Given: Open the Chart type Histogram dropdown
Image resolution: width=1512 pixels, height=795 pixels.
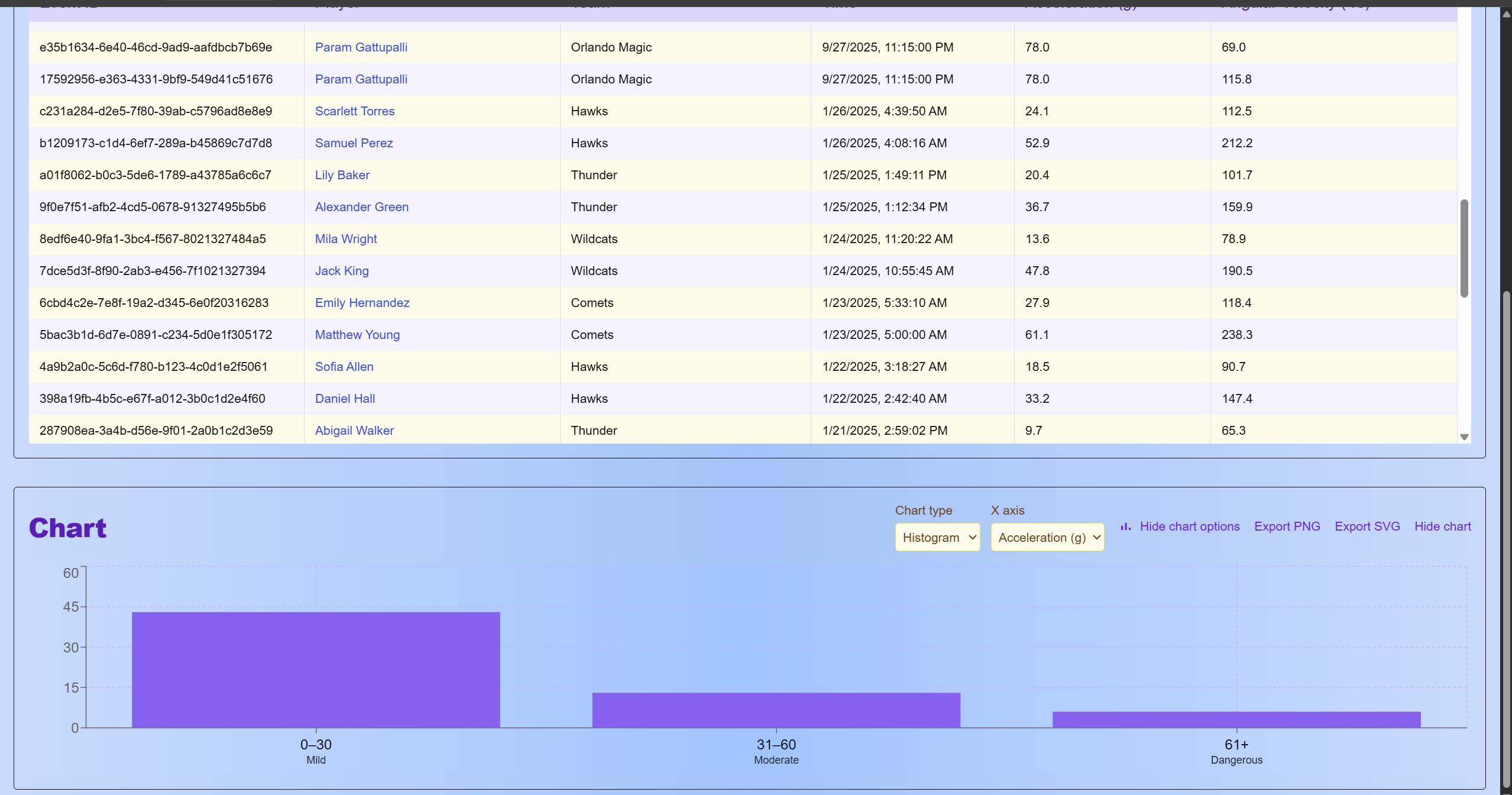Looking at the screenshot, I should point(937,537).
